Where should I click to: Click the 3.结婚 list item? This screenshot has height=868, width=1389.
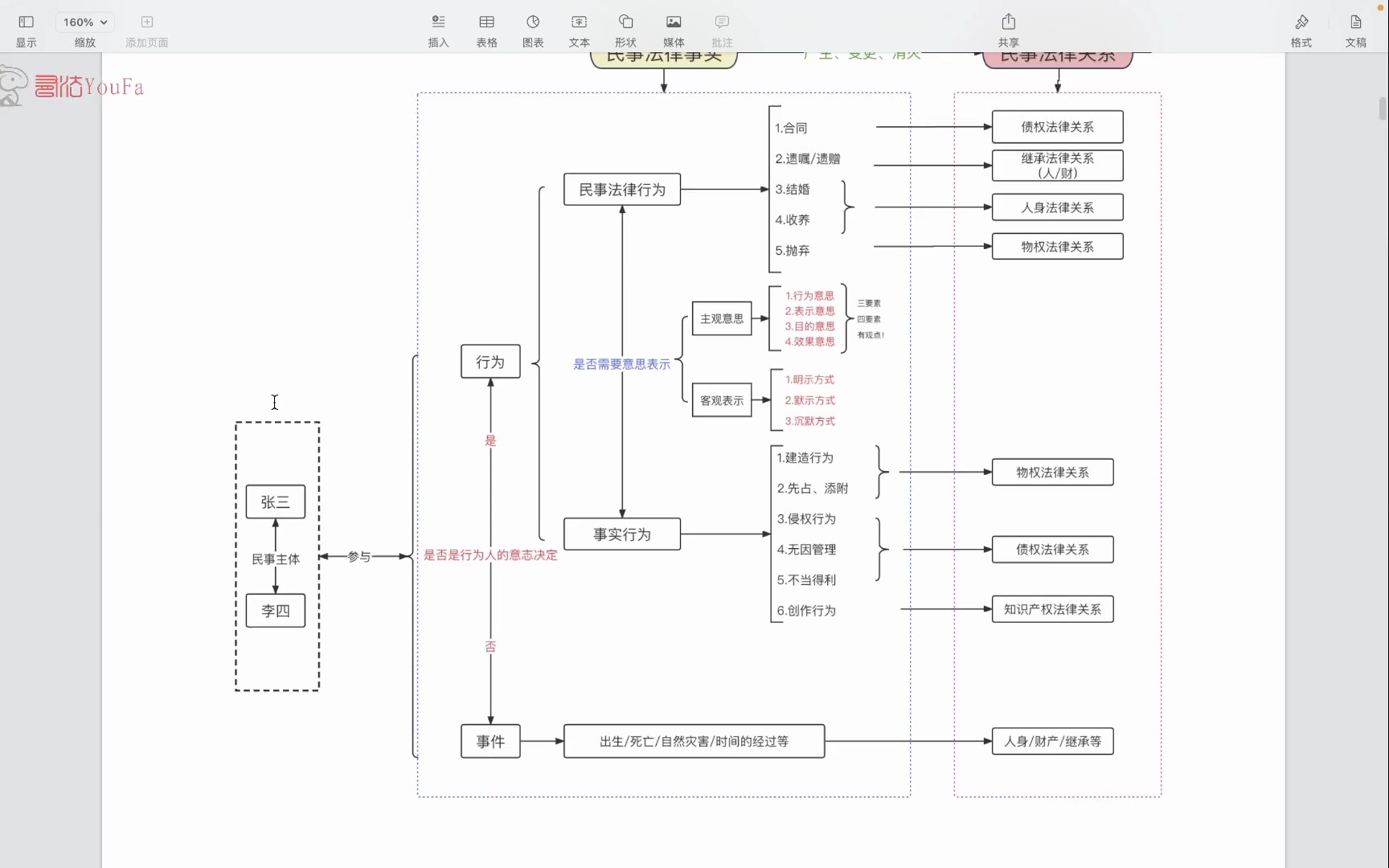pyautogui.click(x=793, y=190)
